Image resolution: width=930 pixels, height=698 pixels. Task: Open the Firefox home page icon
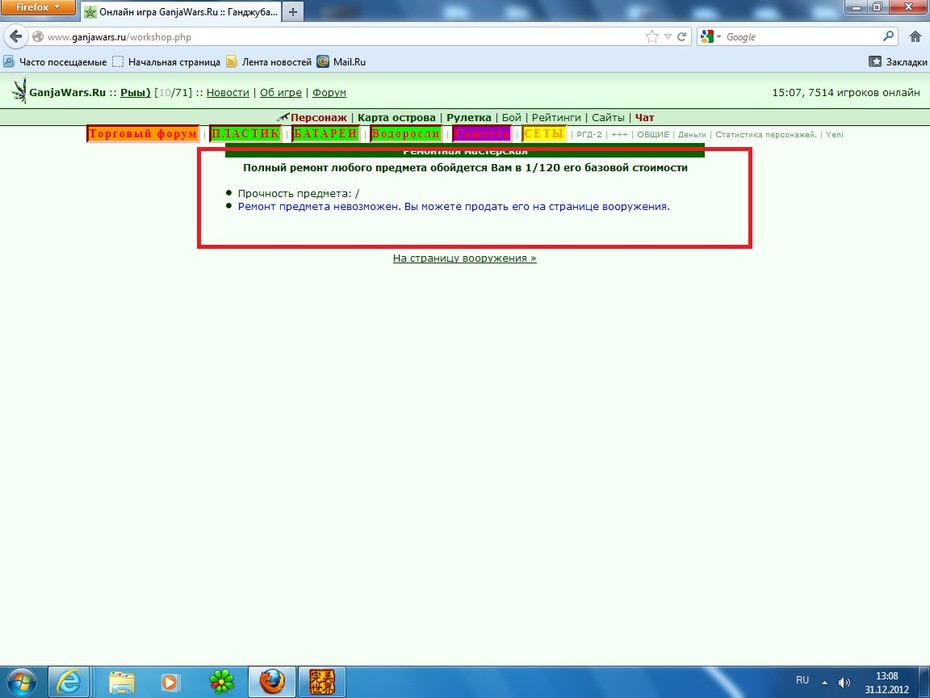coord(915,37)
